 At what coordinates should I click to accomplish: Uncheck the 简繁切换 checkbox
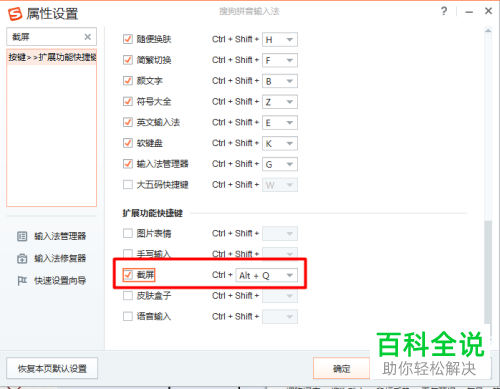point(128,60)
